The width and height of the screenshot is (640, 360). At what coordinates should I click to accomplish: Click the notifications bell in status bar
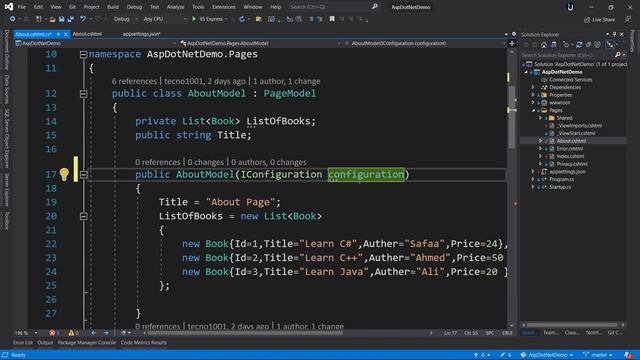(627, 355)
